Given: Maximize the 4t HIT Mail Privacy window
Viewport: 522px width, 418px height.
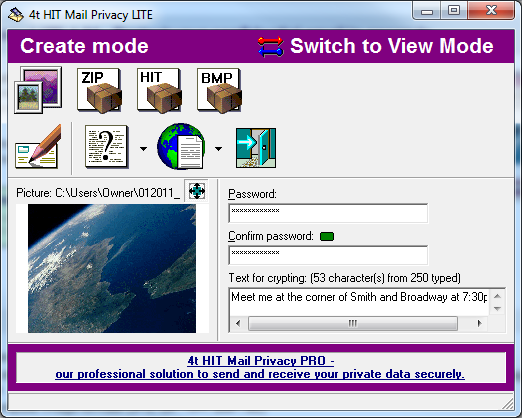Looking at the screenshot, I should pyautogui.click(x=454, y=11).
